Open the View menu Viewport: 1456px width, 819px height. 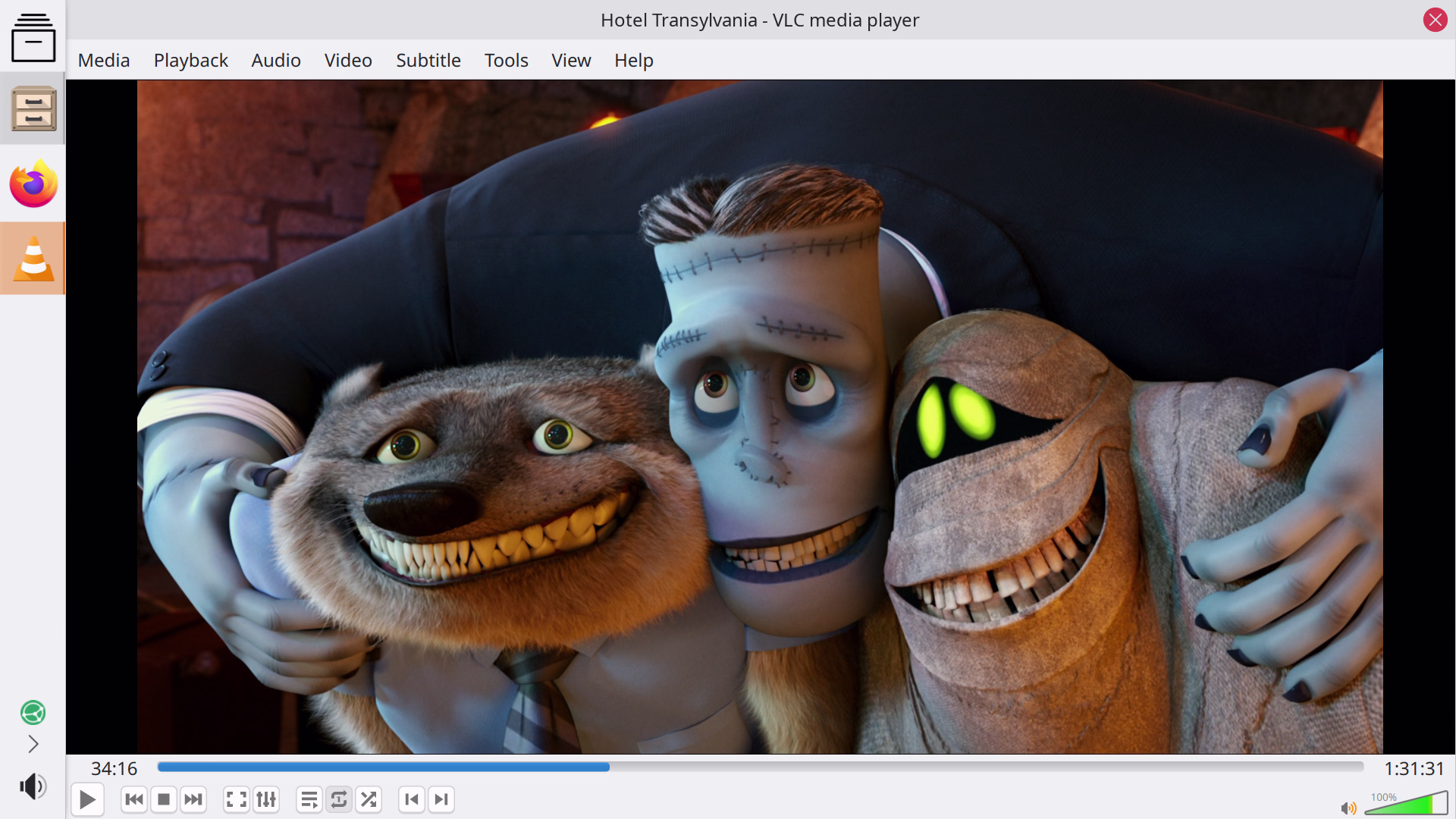pos(571,60)
